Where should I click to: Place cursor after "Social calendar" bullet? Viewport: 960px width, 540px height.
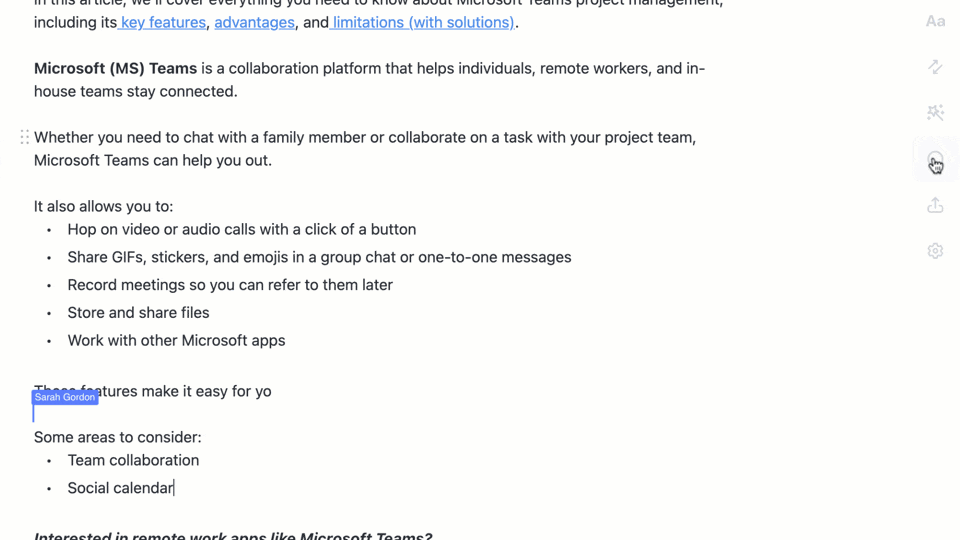(x=175, y=488)
